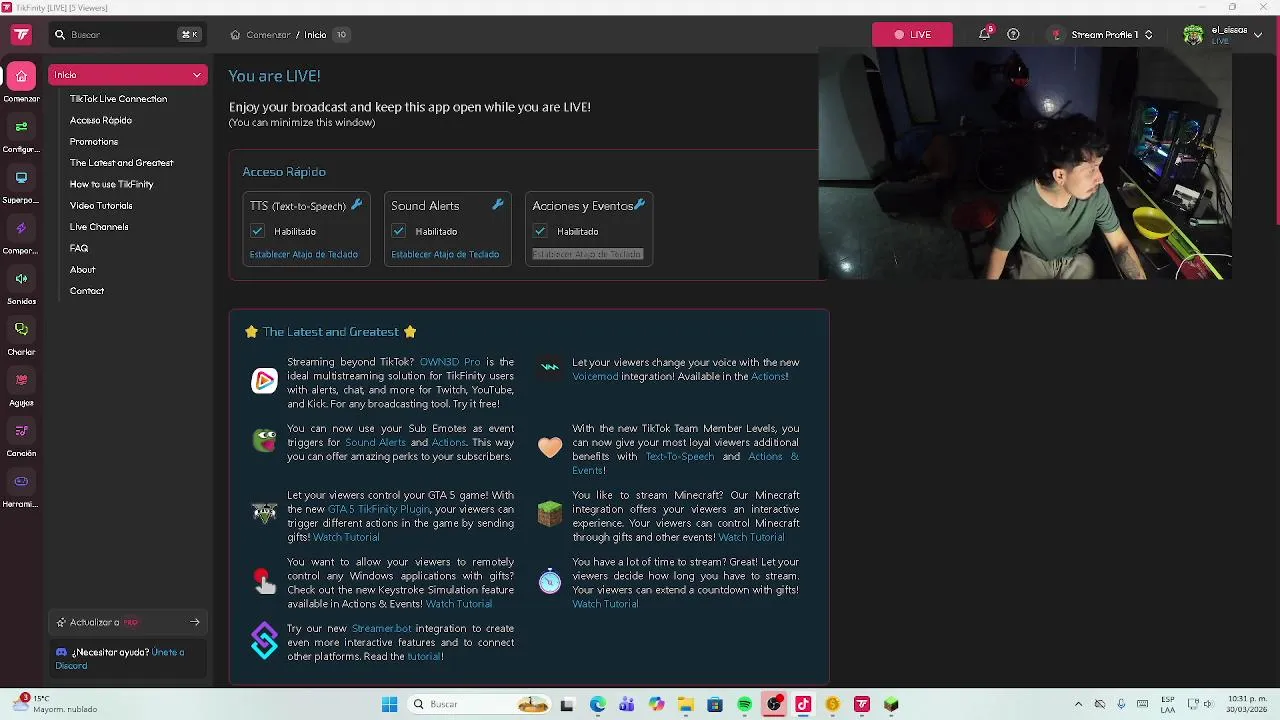Click the Pepe sub emote icon
Screen dimensions: 1280x720
264,440
